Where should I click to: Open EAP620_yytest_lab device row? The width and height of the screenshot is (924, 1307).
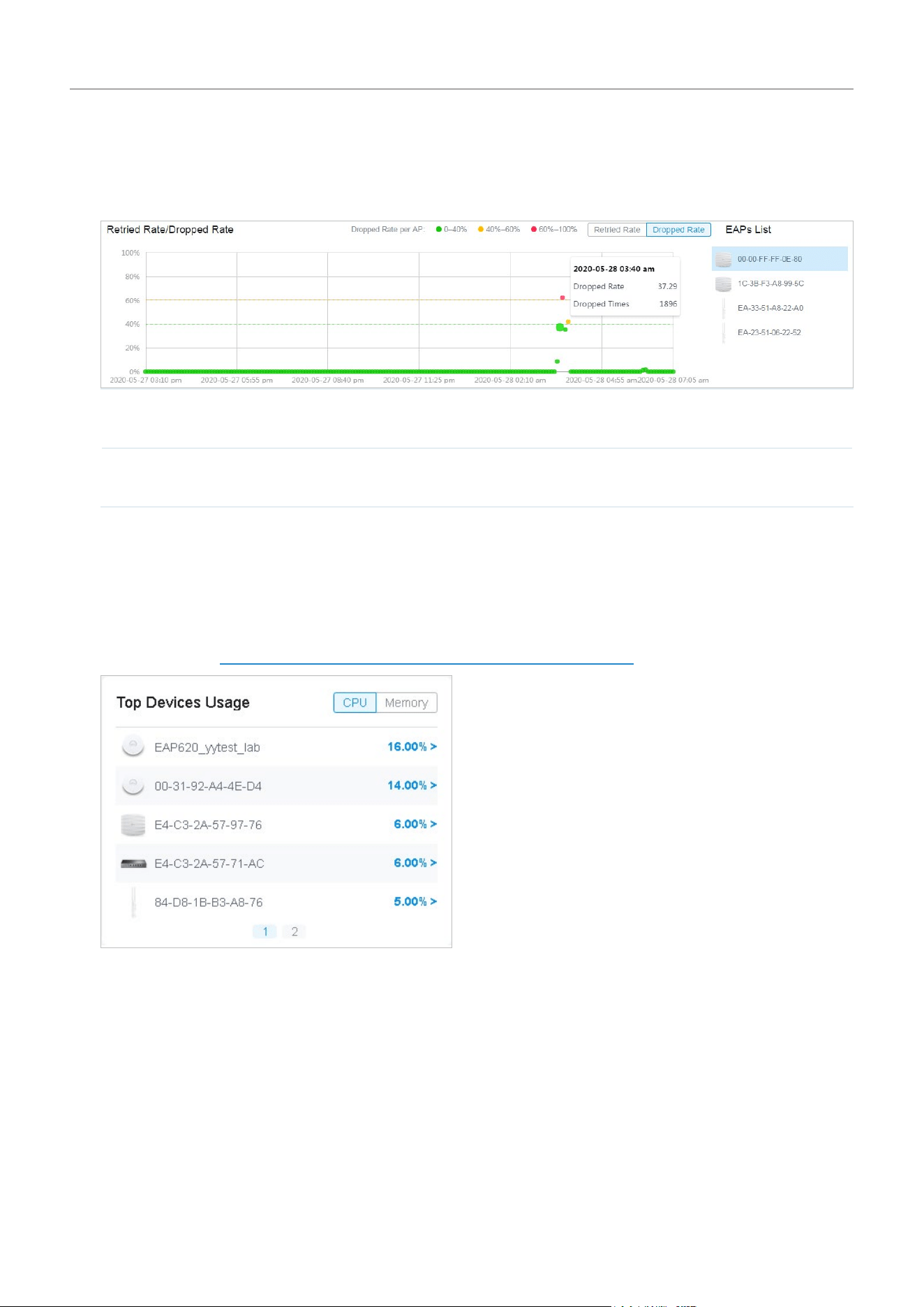(x=276, y=747)
